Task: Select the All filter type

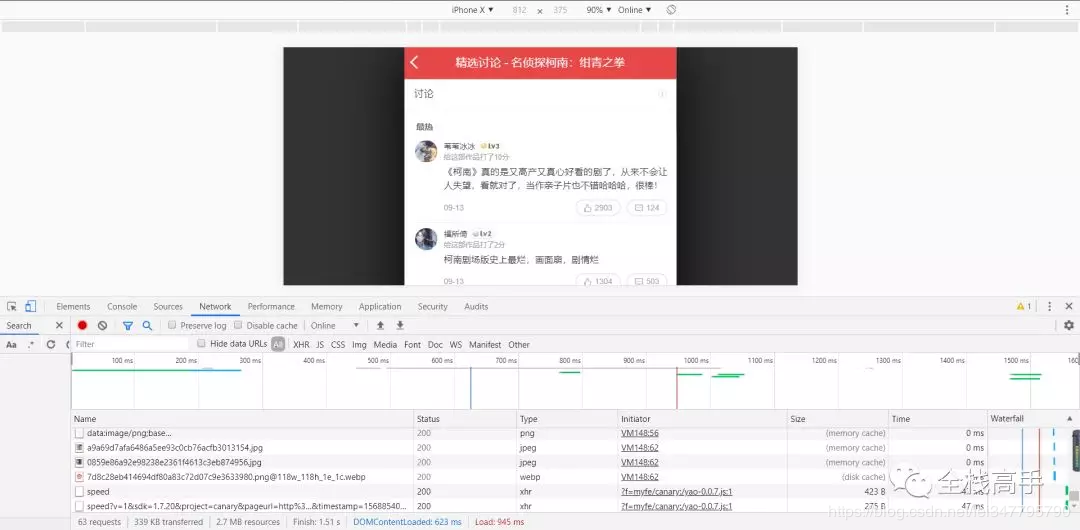Action: coord(278,345)
